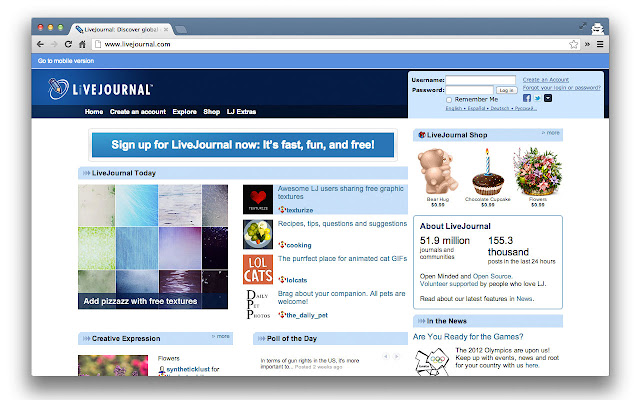This screenshot has height=400, width=640.
Task: Select the Bear Hug gift in the shop
Action: [438, 171]
